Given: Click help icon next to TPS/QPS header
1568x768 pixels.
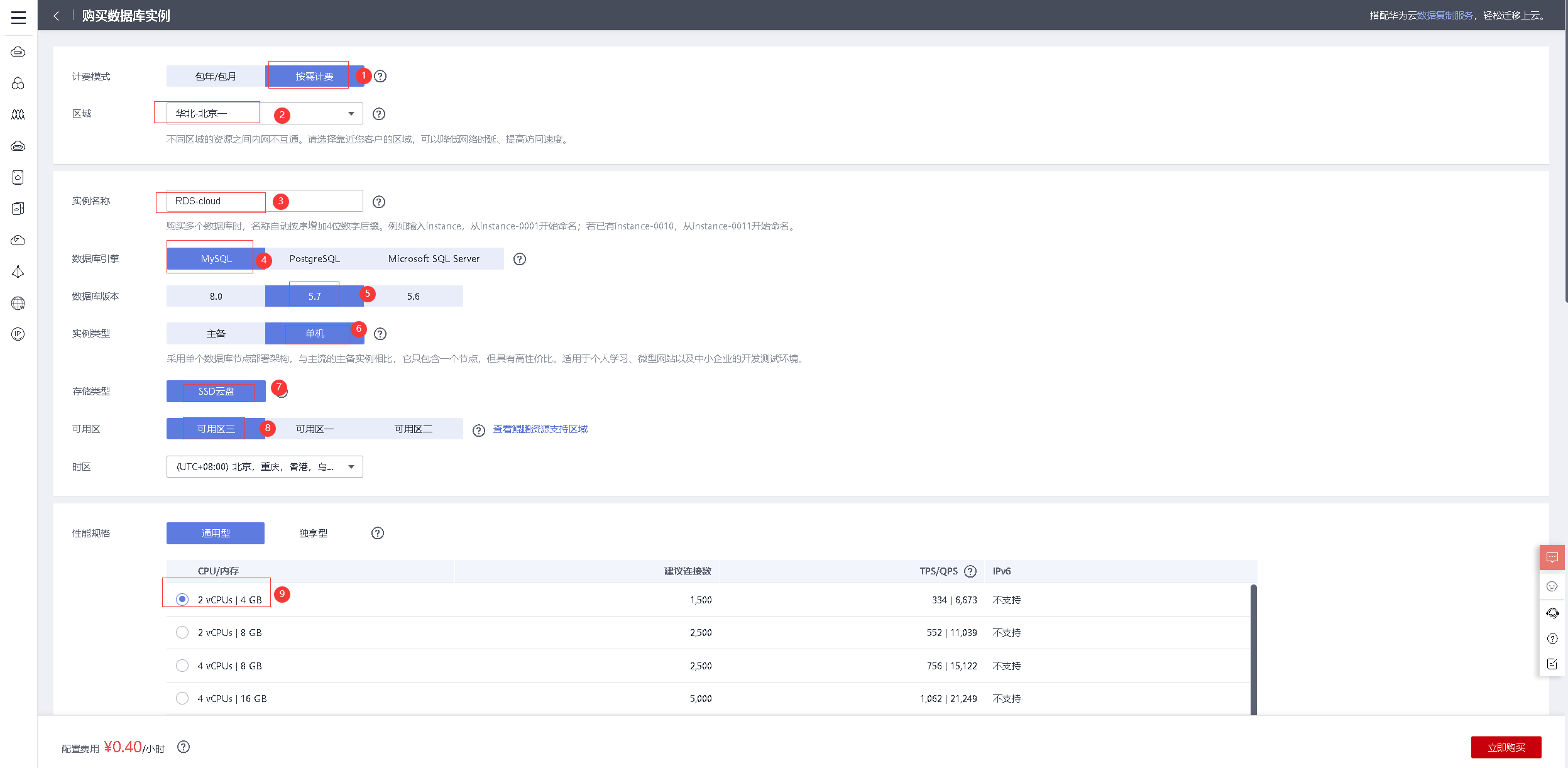Looking at the screenshot, I should pyautogui.click(x=970, y=571).
